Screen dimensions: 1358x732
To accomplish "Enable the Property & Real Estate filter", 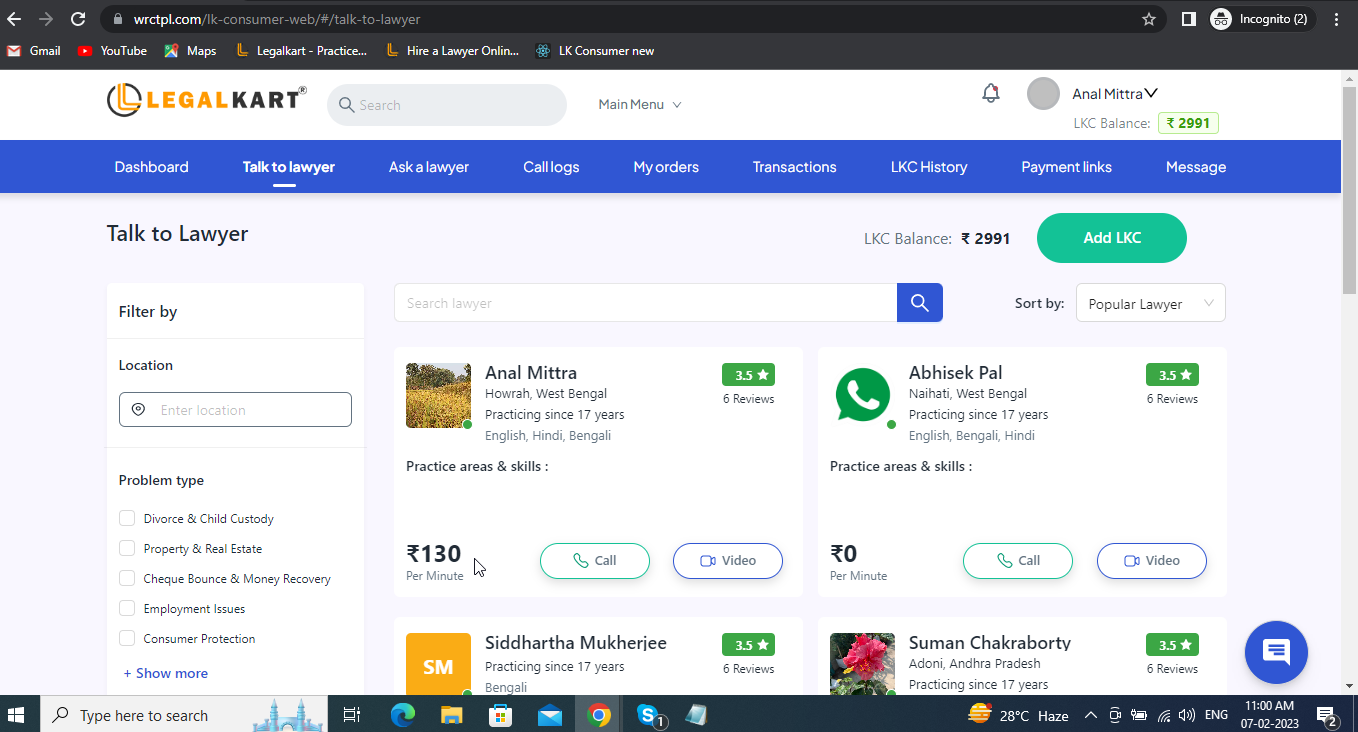I will click(x=127, y=548).
